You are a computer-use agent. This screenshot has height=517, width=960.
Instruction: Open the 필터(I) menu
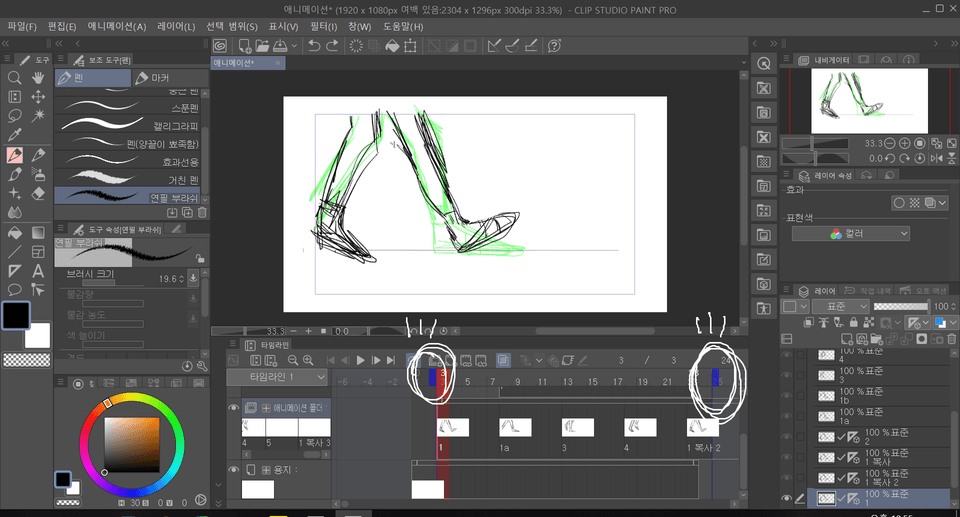coord(323,26)
